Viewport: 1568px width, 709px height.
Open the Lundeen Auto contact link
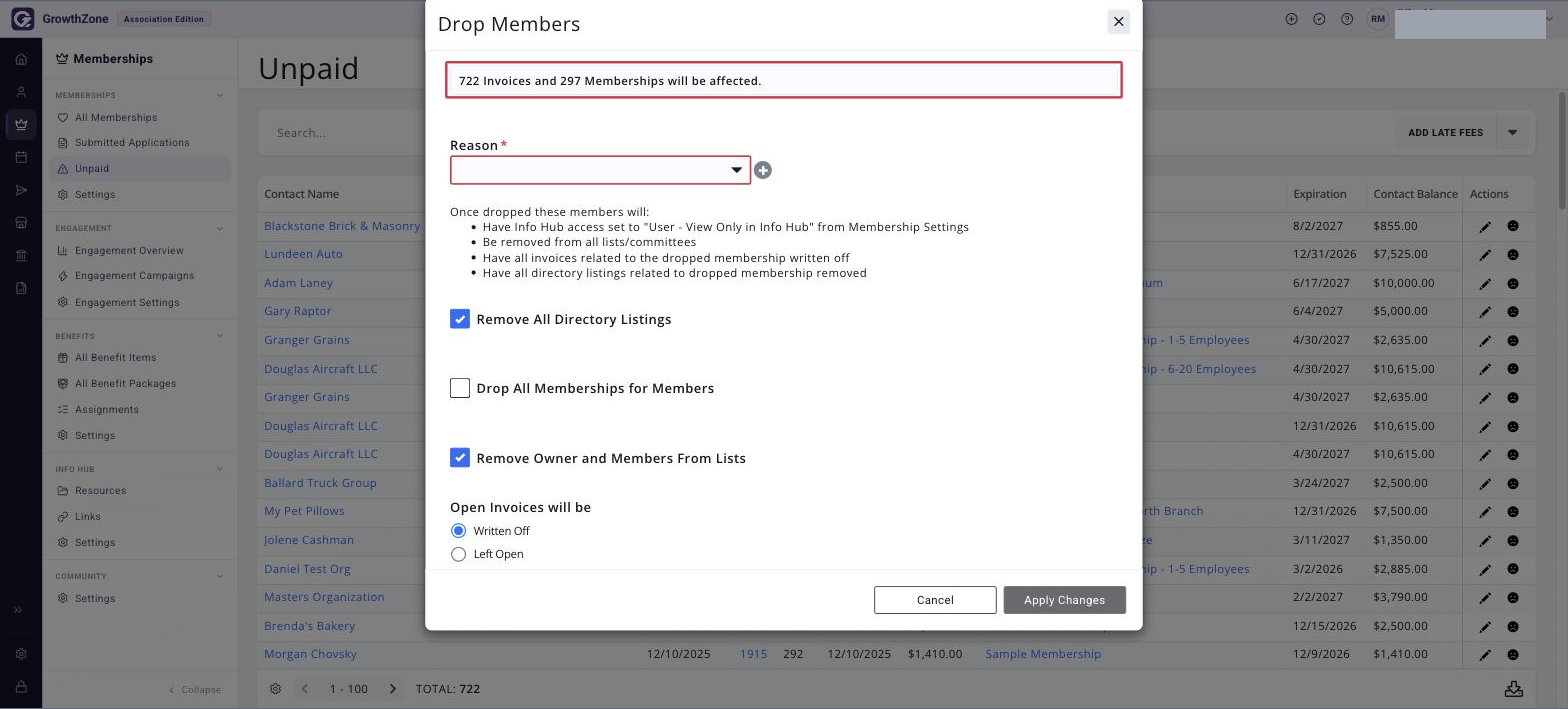(x=303, y=254)
